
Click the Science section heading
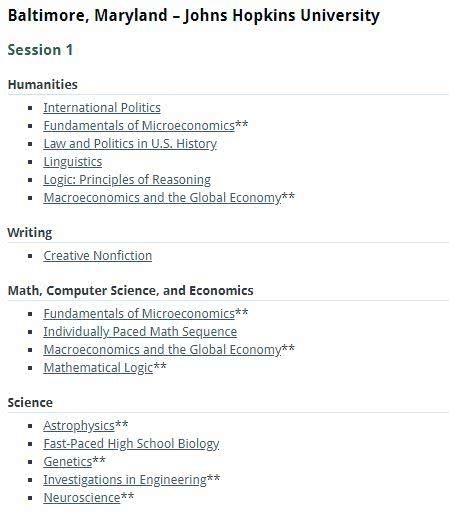(30, 402)
